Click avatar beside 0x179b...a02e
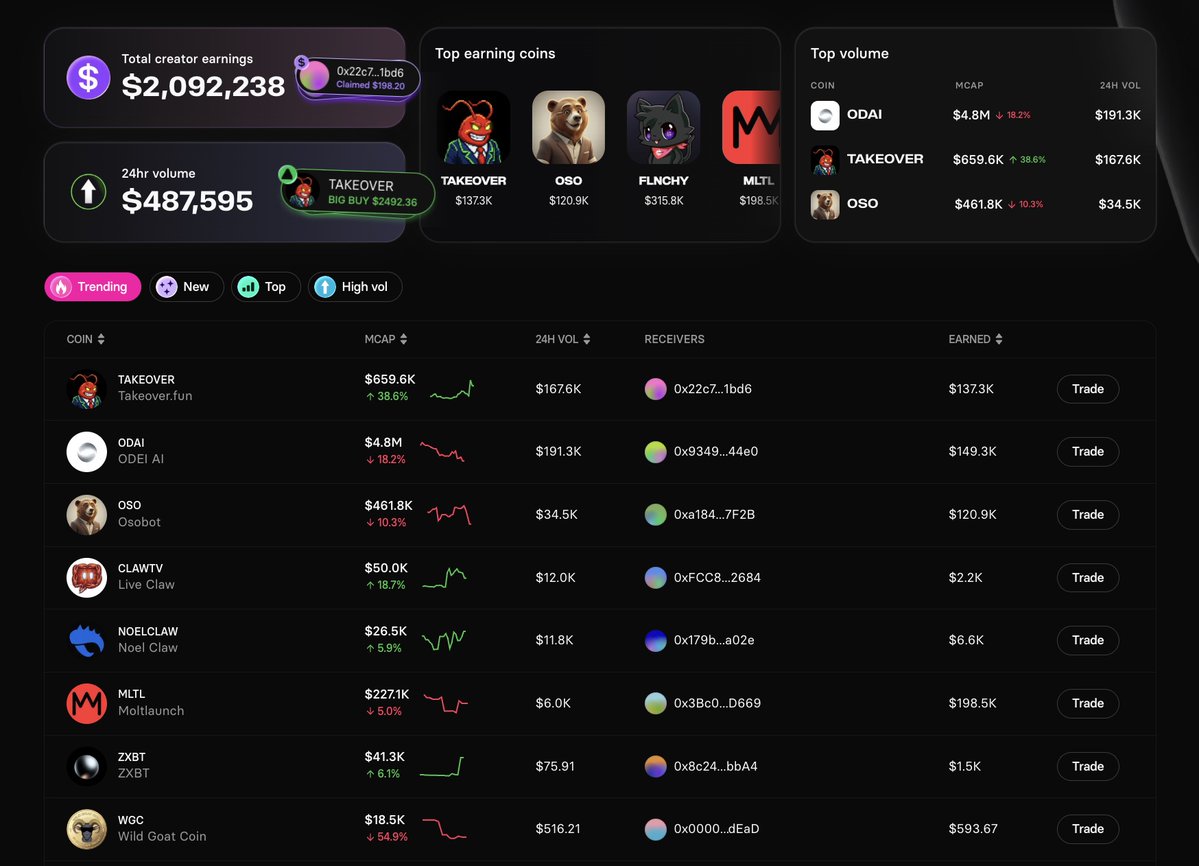Screen dimensions: 1199x866 [x=655, y=641]
